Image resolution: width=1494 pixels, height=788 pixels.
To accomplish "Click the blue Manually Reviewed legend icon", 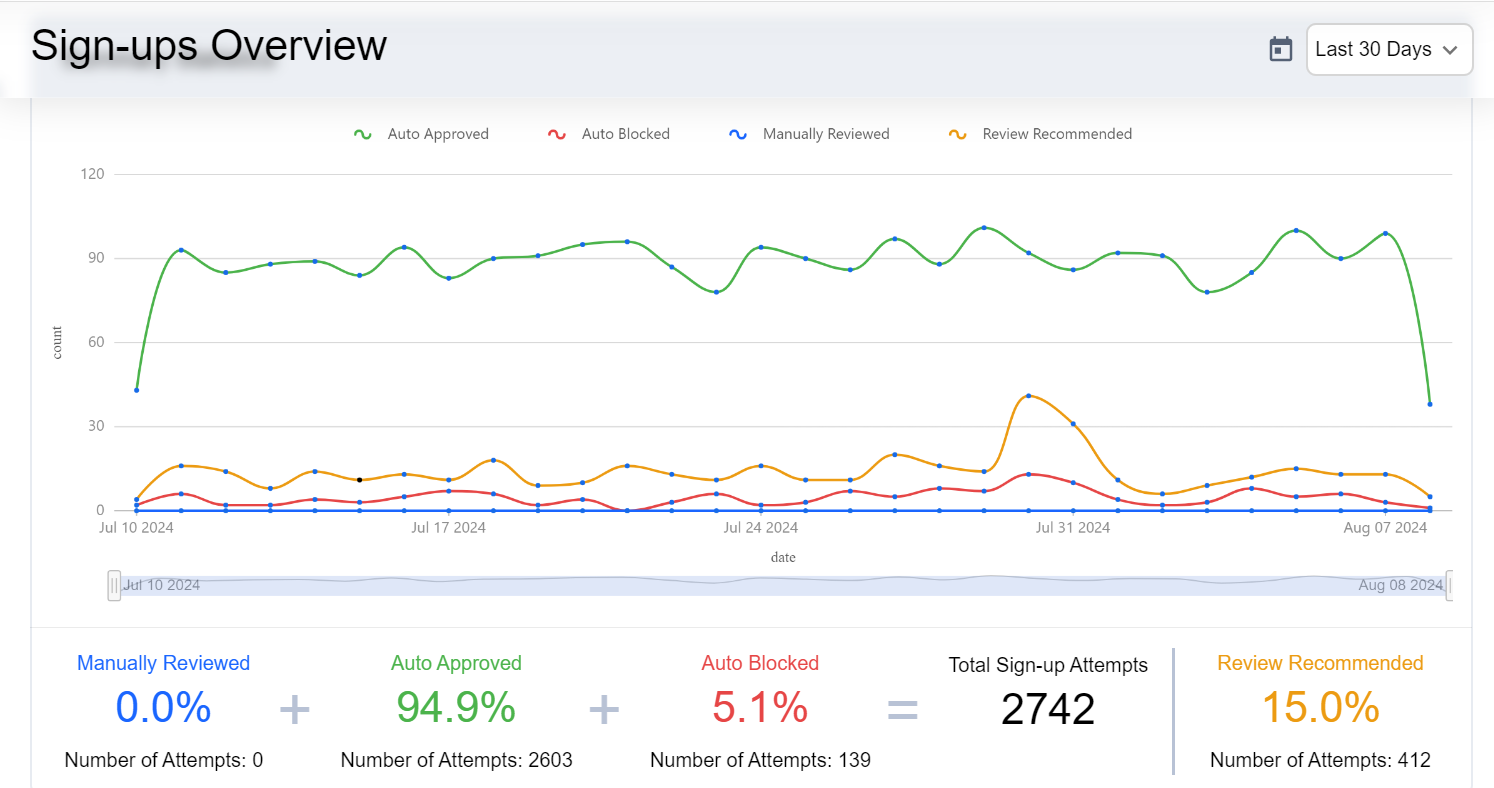I will (738, 134).
